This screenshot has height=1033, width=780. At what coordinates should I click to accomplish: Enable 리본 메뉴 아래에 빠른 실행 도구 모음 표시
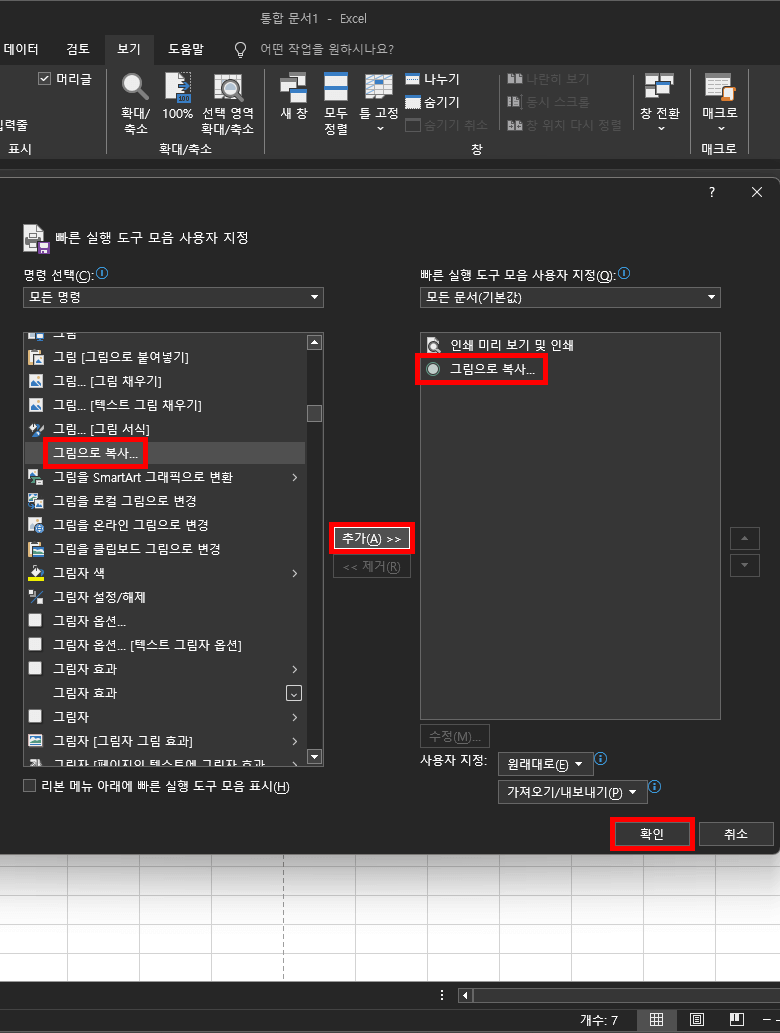click(29, 786)
